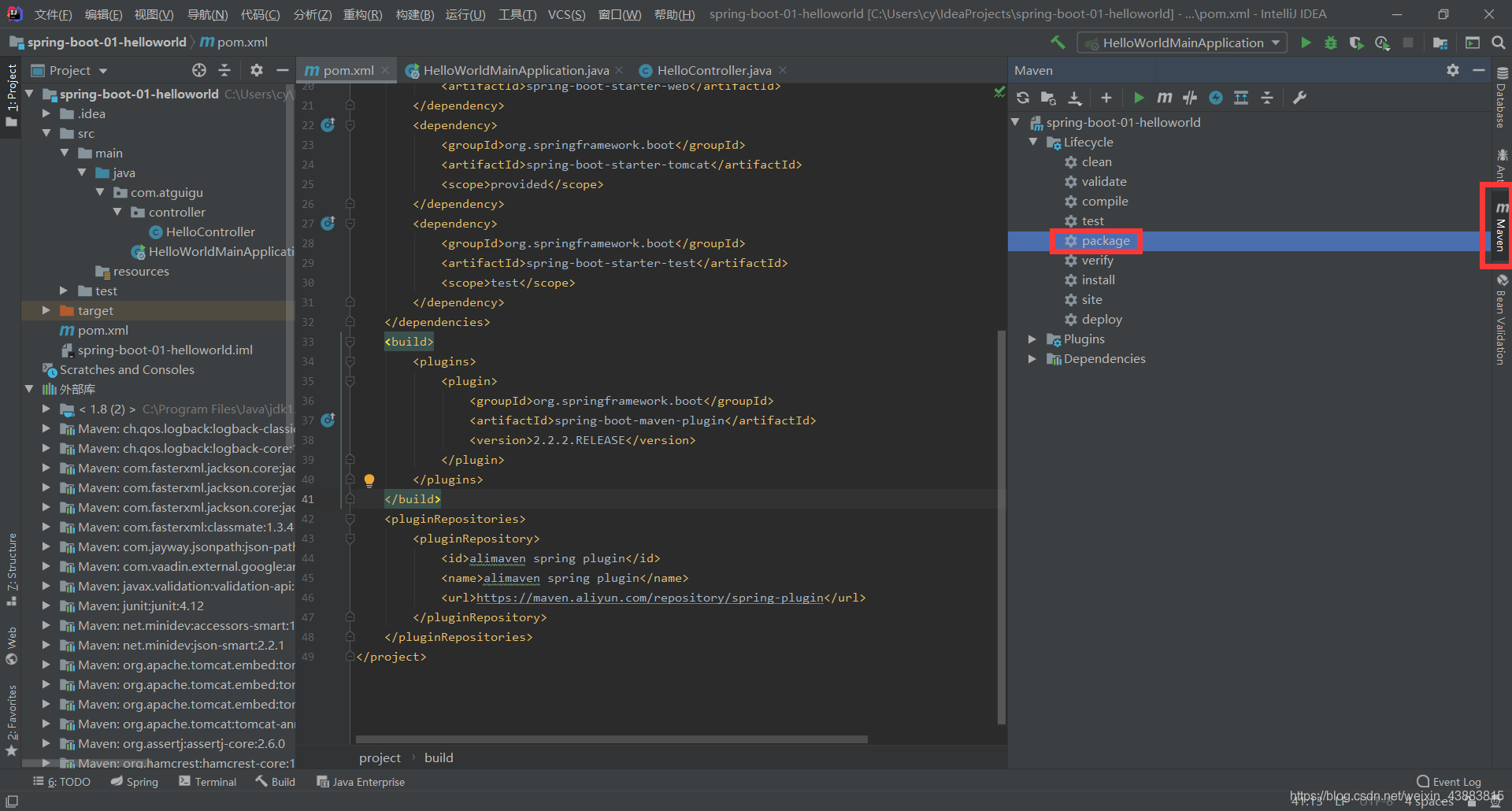Open the 6: TODO tool window

(62, 782)
